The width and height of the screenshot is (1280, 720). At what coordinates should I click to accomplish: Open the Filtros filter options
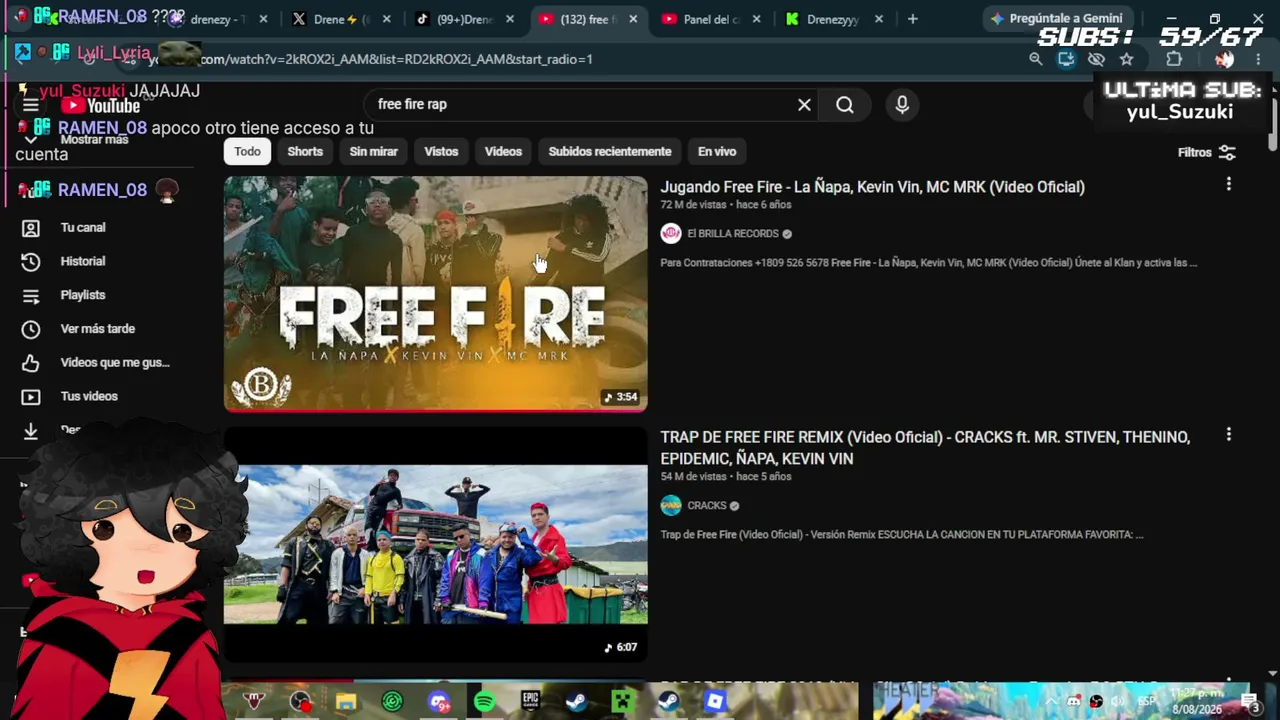1207,152
